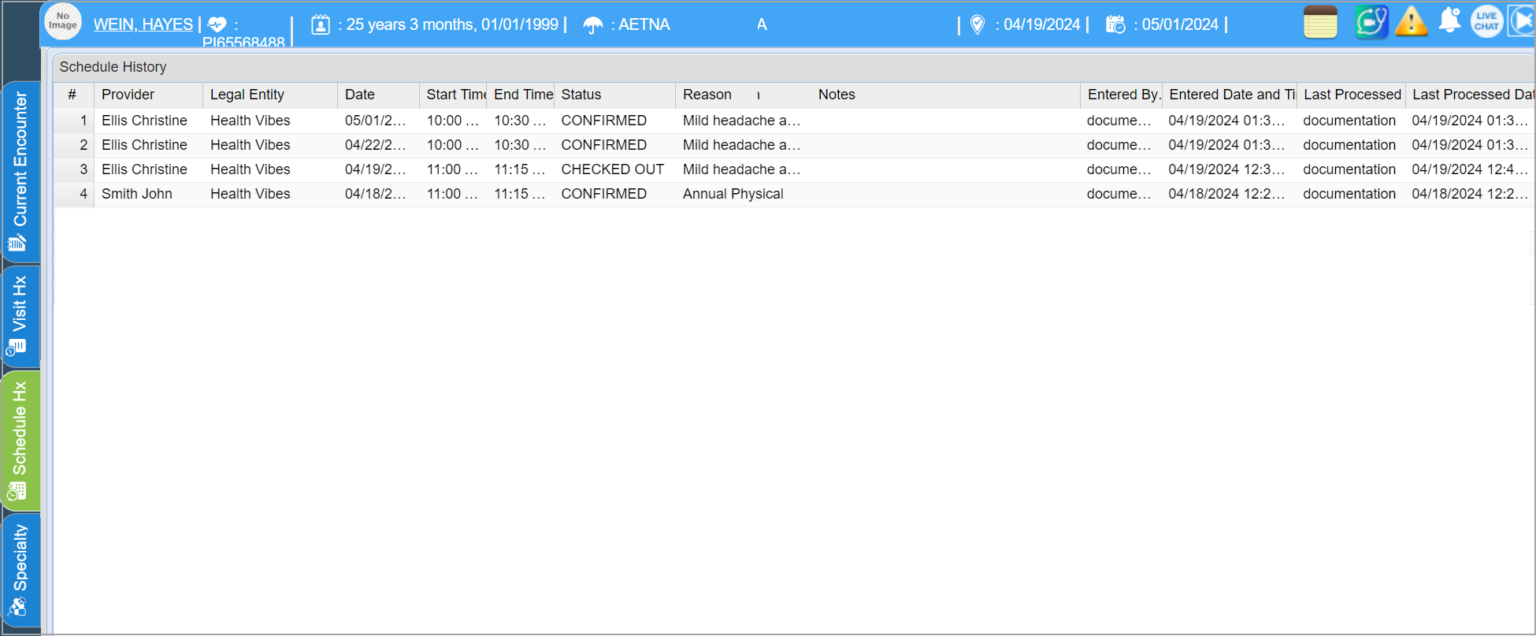Click the appointment calendar icon near 05/01/2024
The height and width of the screenshot is (636, 1536).
pos(1115,24)
